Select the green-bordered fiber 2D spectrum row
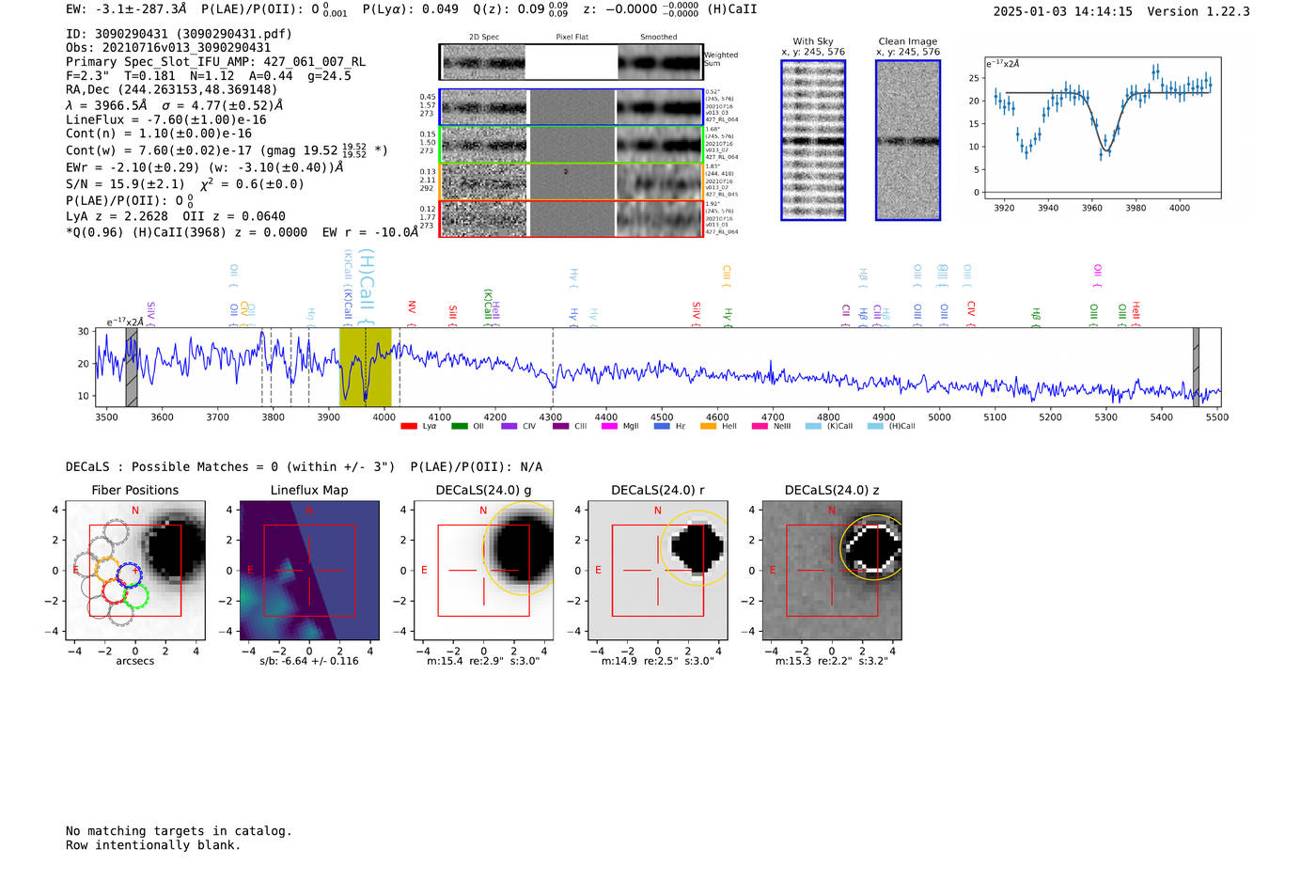 pos(571,145)
